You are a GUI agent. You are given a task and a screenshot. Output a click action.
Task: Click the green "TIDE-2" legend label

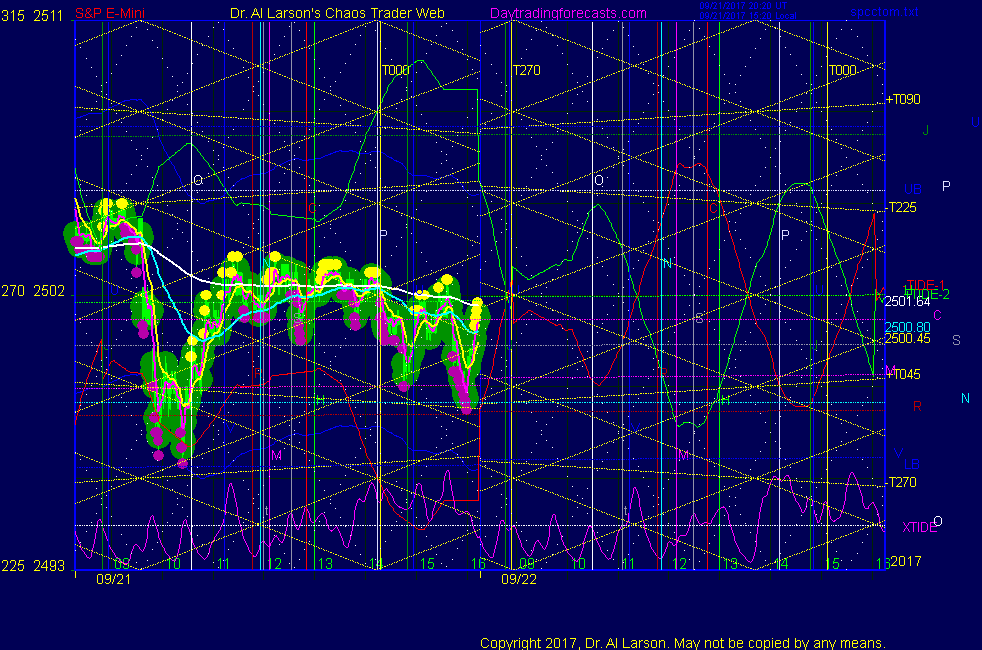point(928,294)
